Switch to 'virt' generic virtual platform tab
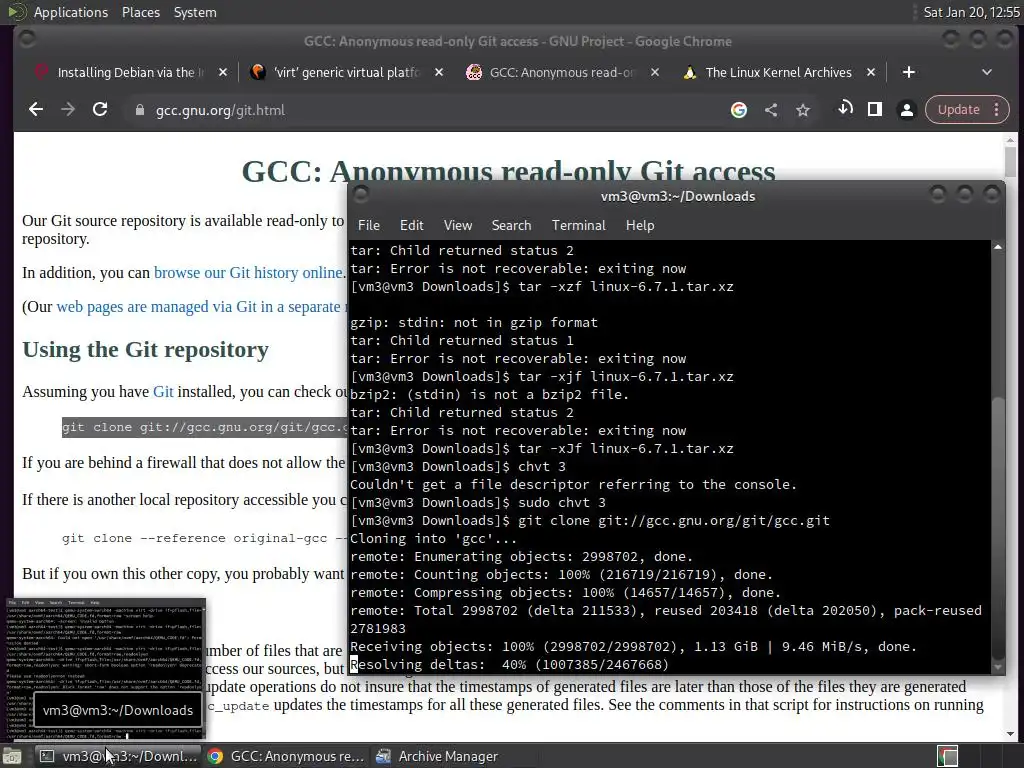Screen dimensions: 1024x768 [x=340, y=72]
